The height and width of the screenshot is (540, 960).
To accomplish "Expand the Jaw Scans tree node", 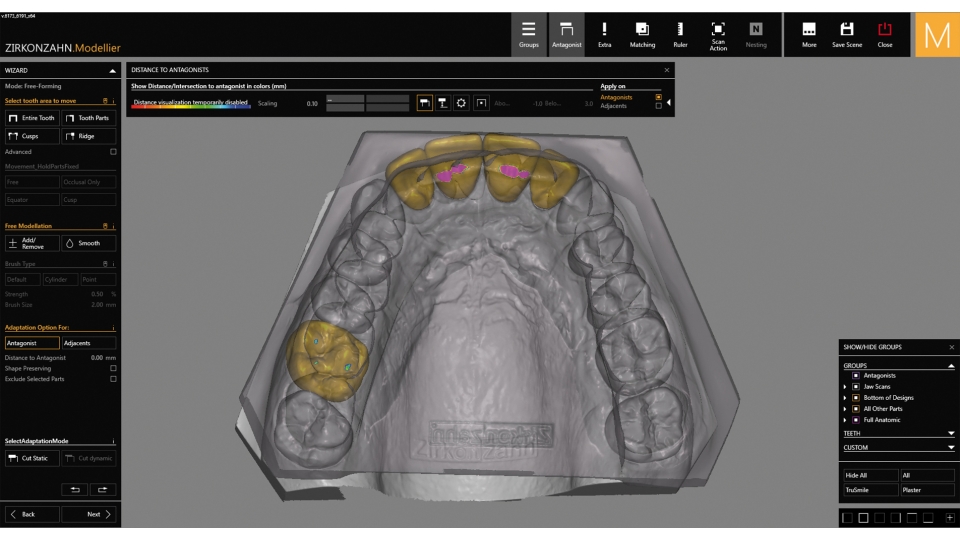I will click(846, 386).
